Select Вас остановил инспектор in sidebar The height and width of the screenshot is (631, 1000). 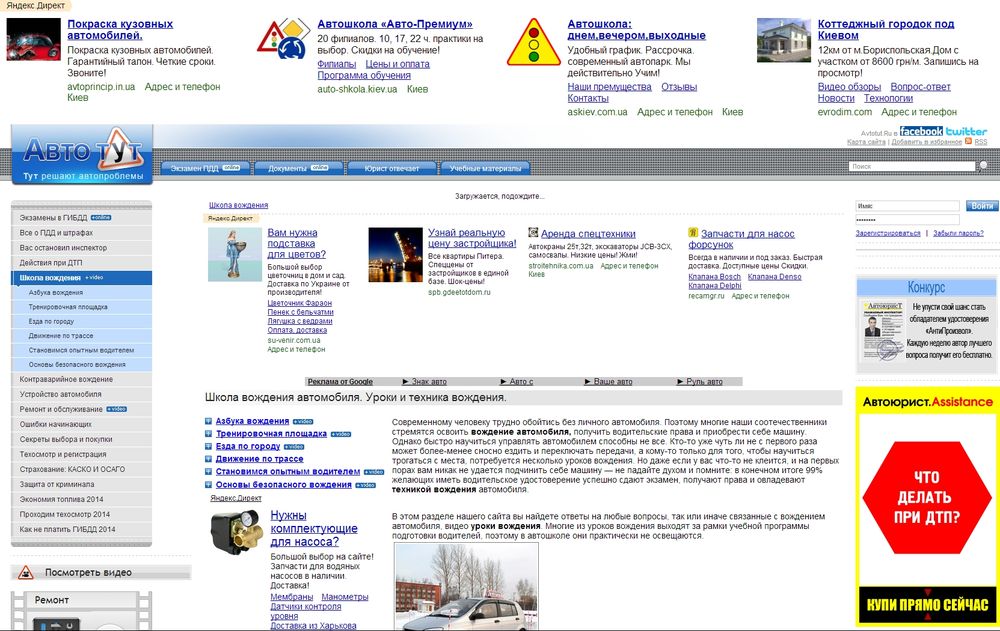coord(82,248)
